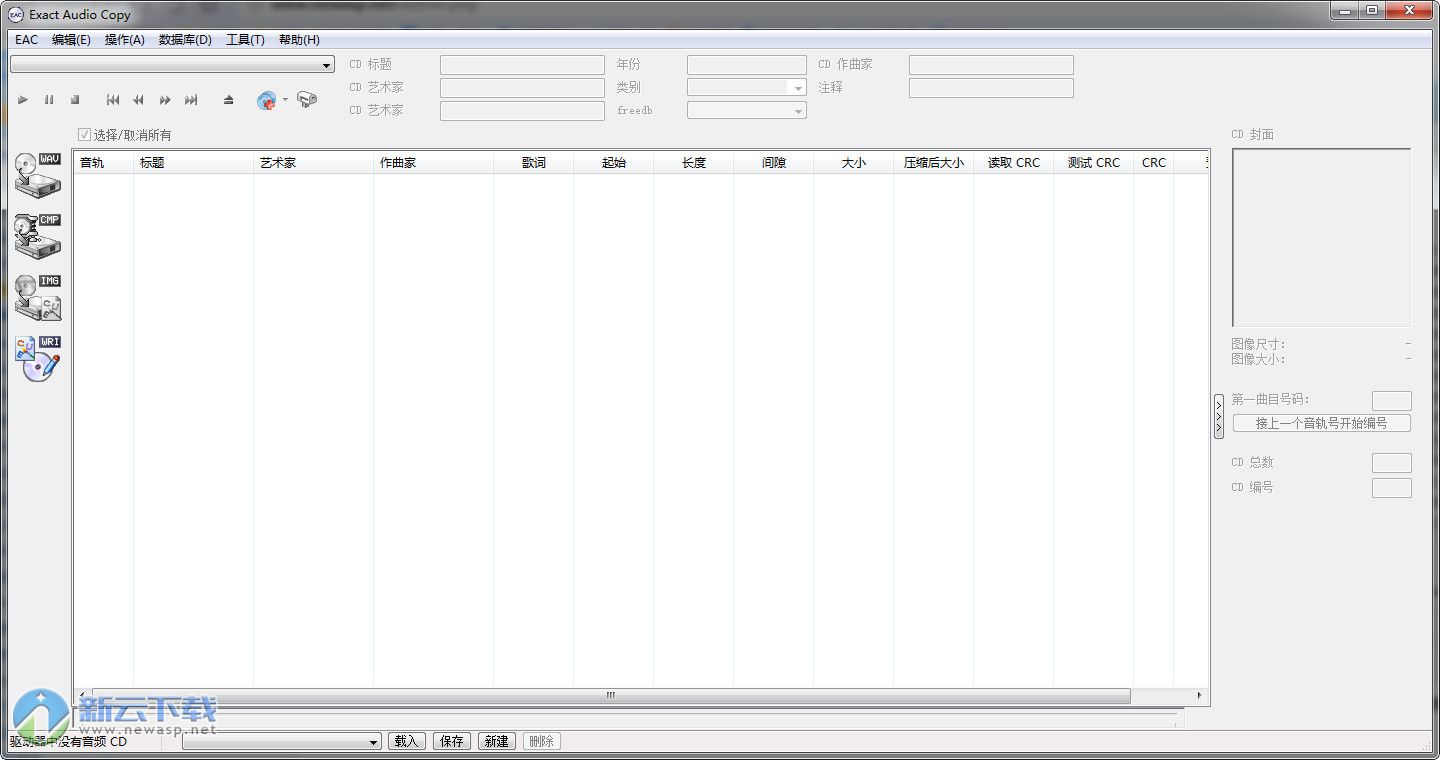The height and width of the screenshot is (760, 1440).
Task: Stop playback with the stop icon
Action: point(75,100)
